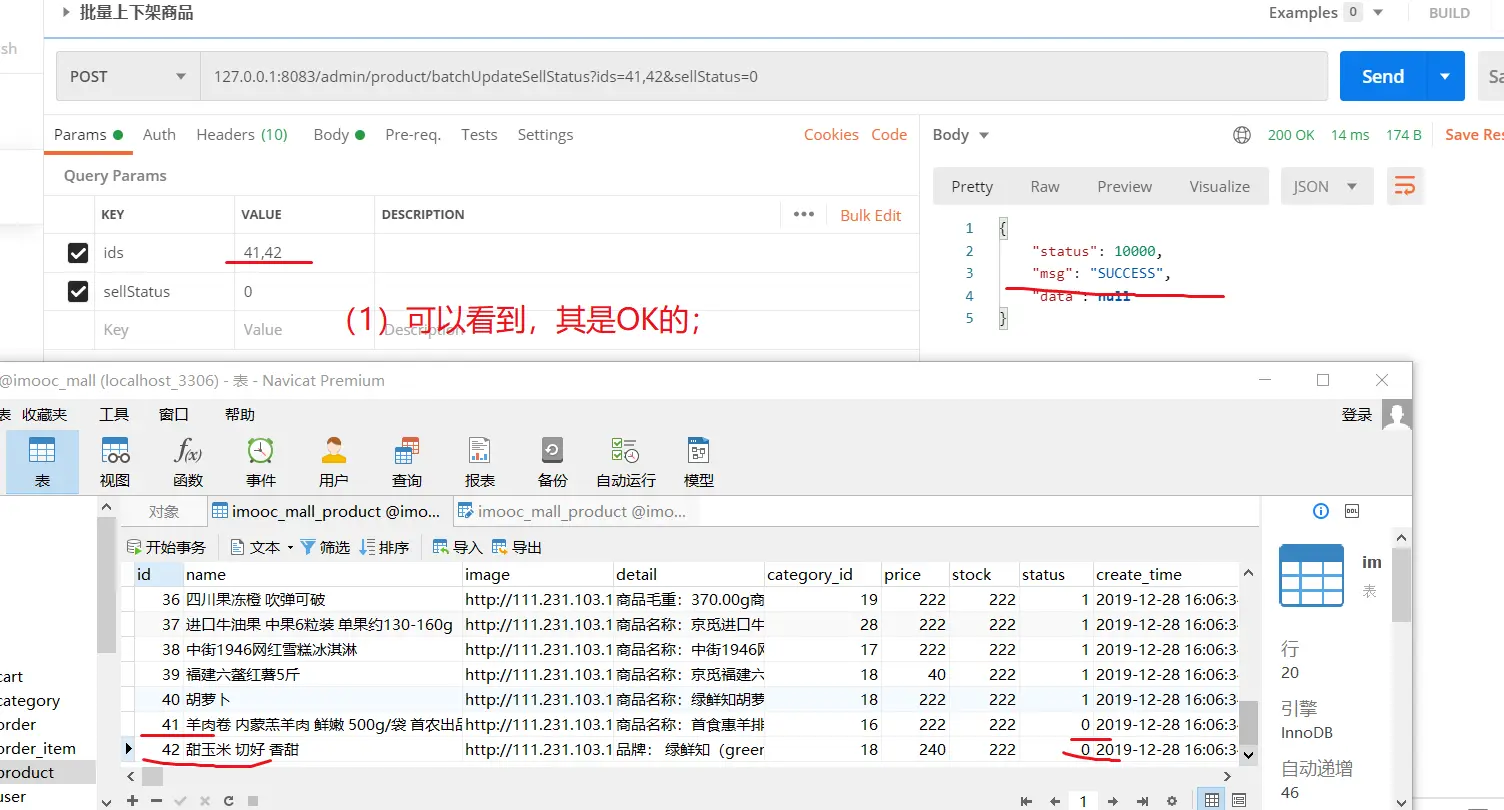Open the 函数 (Function) section
The width and height of the screenshot is (1504, 810).
188,460
